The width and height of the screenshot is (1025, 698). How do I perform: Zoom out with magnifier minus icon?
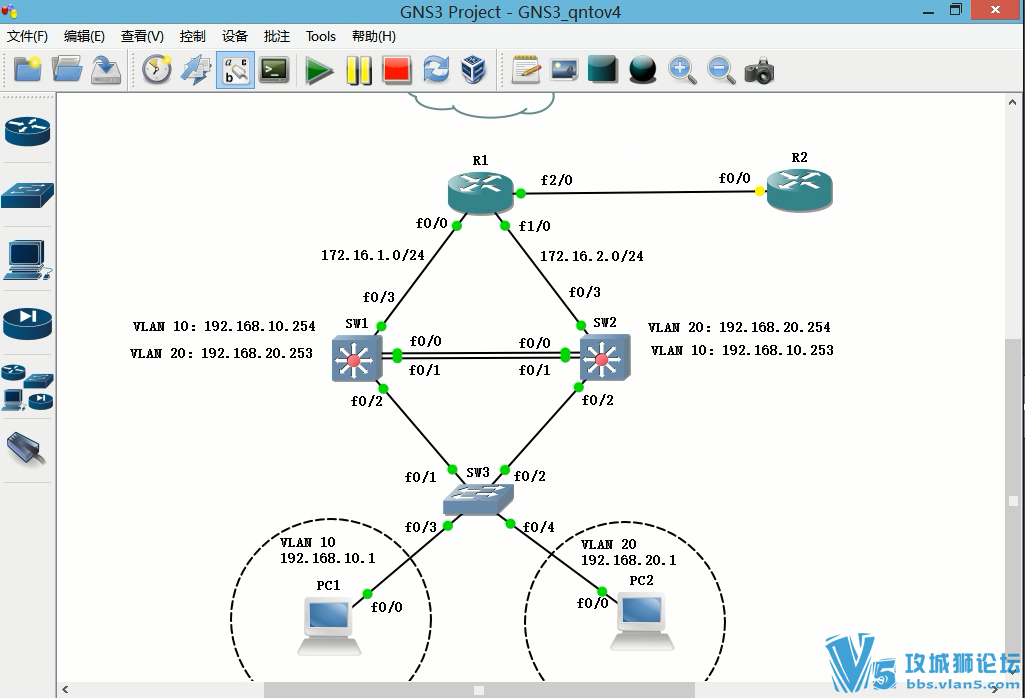[x=721, y=69]
